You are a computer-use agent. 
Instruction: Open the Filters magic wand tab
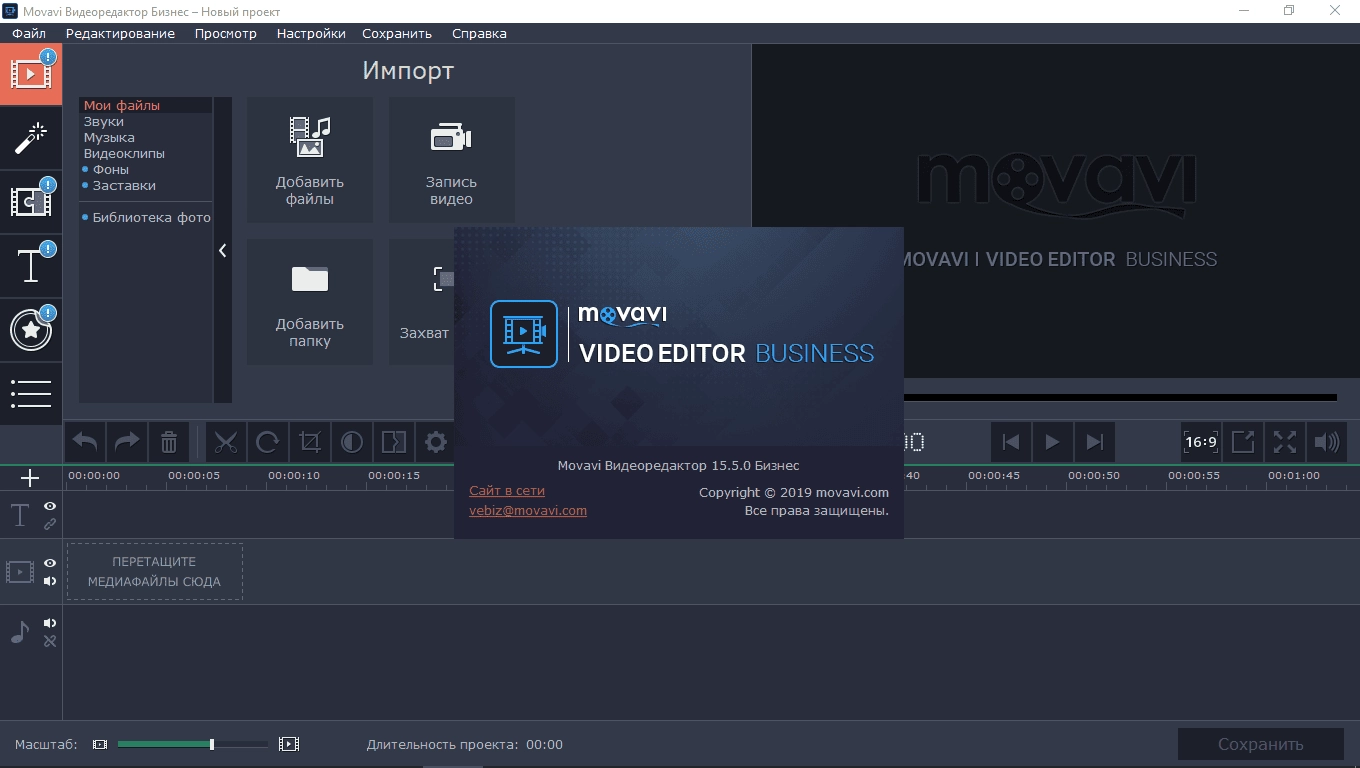tap(31, 138)
